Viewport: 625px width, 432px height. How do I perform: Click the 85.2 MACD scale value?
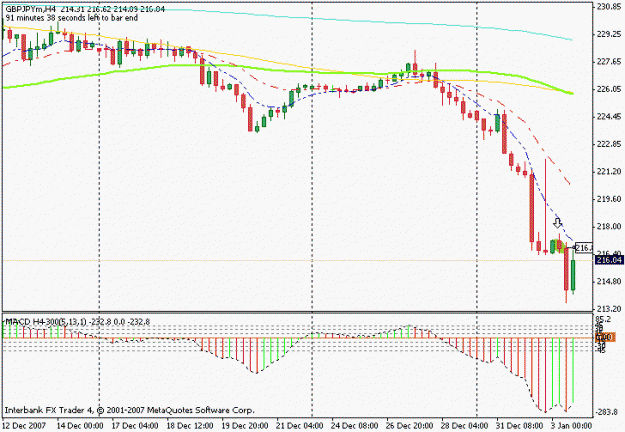pos(603,320)
